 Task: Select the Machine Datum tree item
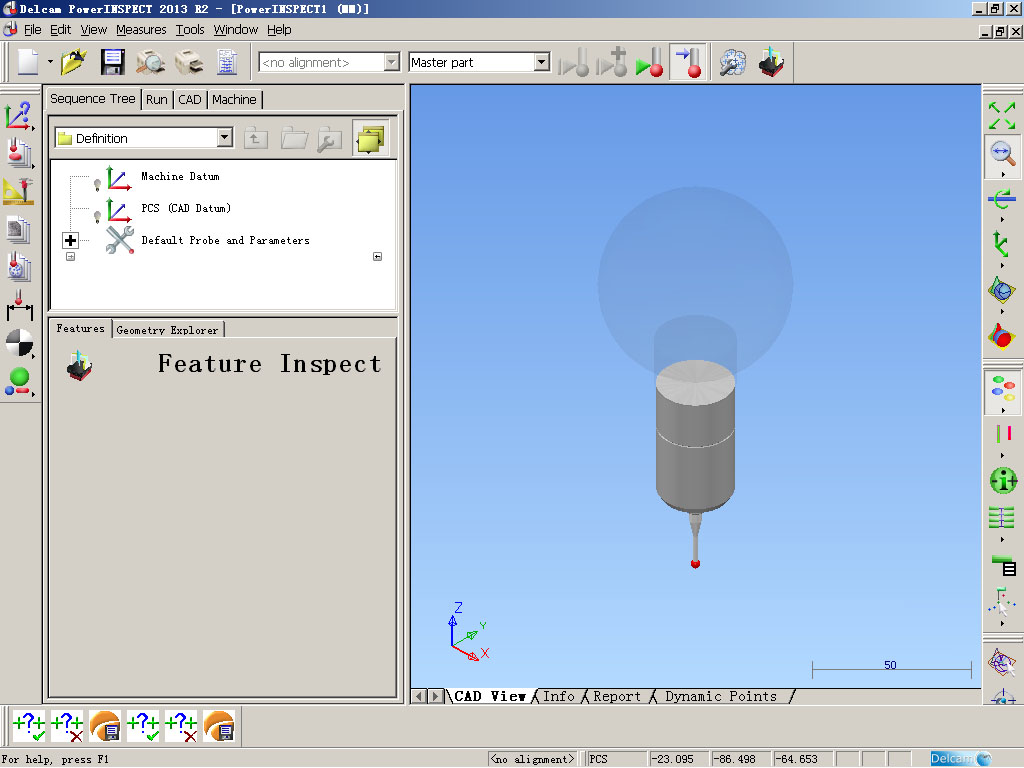[x=180, y=176]
